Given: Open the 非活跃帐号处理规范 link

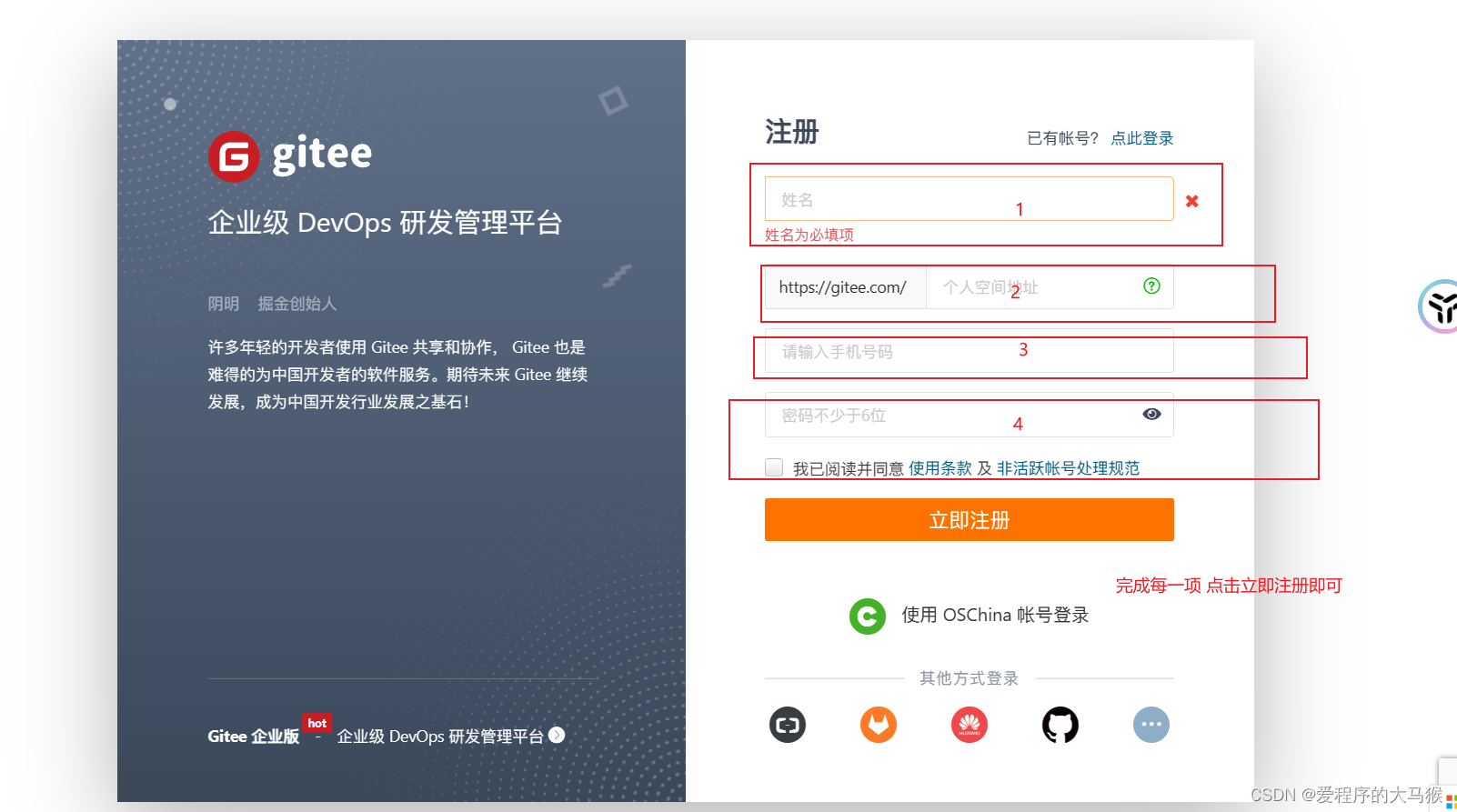Looking at the screenshot, I should 1068,468.
